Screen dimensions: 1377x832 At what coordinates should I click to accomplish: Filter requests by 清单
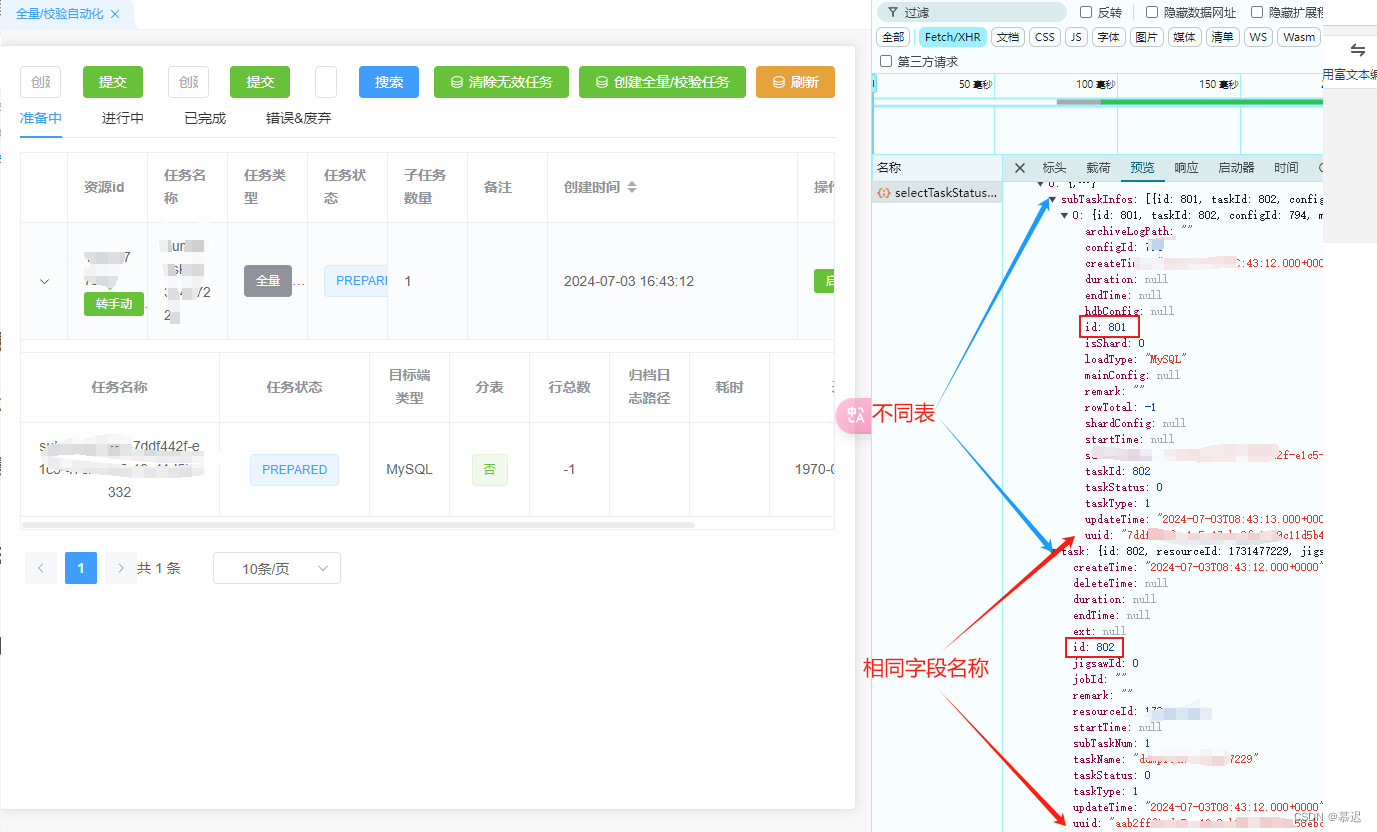tap(1222, 37)
